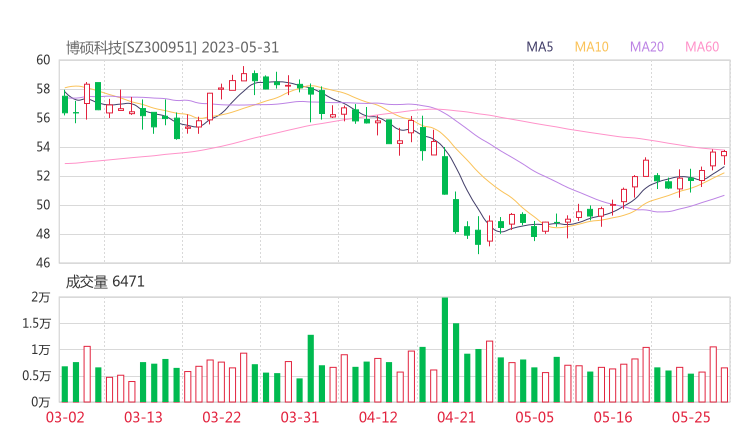Click the 03-13 date label

click(143, 417)
